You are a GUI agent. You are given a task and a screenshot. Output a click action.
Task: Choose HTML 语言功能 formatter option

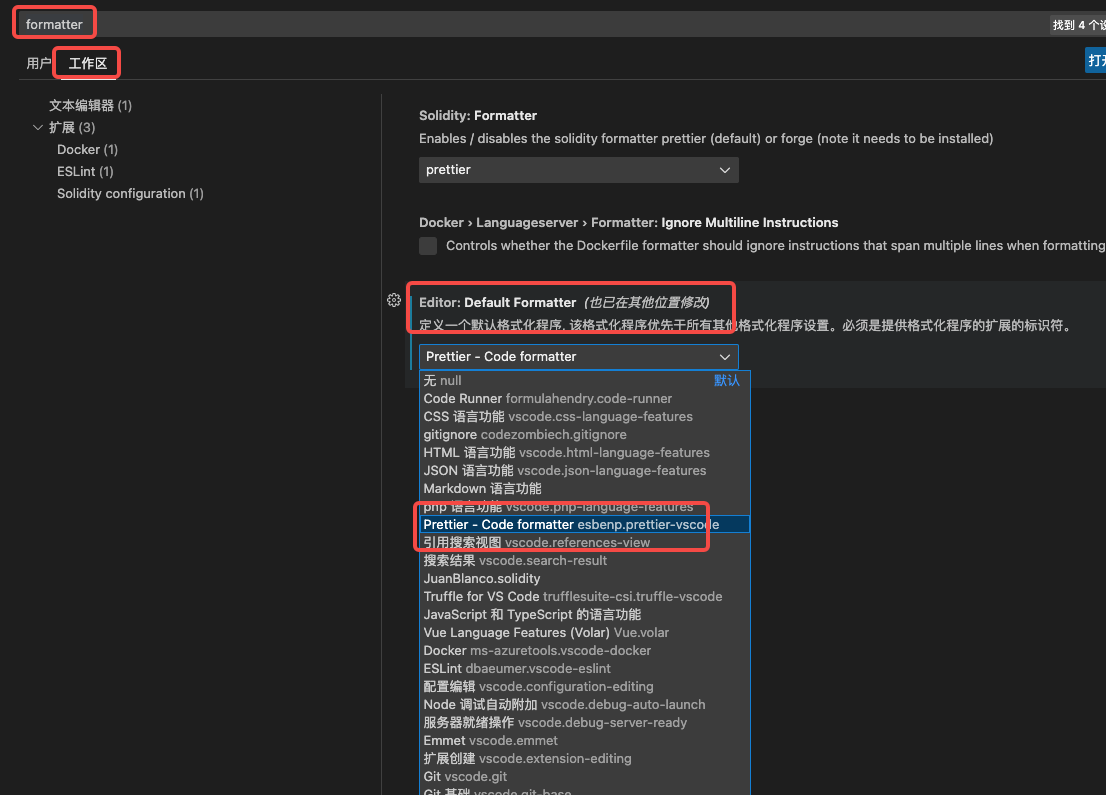point(585,453)
